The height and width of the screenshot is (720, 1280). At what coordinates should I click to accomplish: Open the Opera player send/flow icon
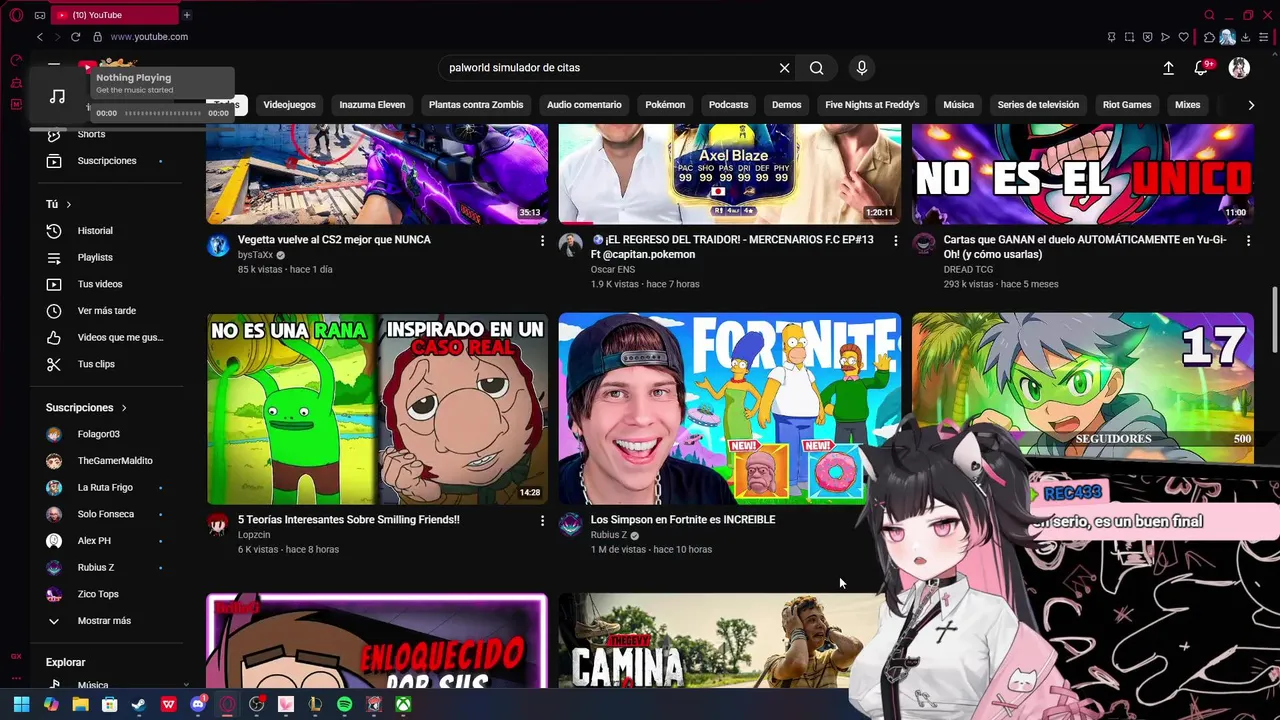(1165, 37)
